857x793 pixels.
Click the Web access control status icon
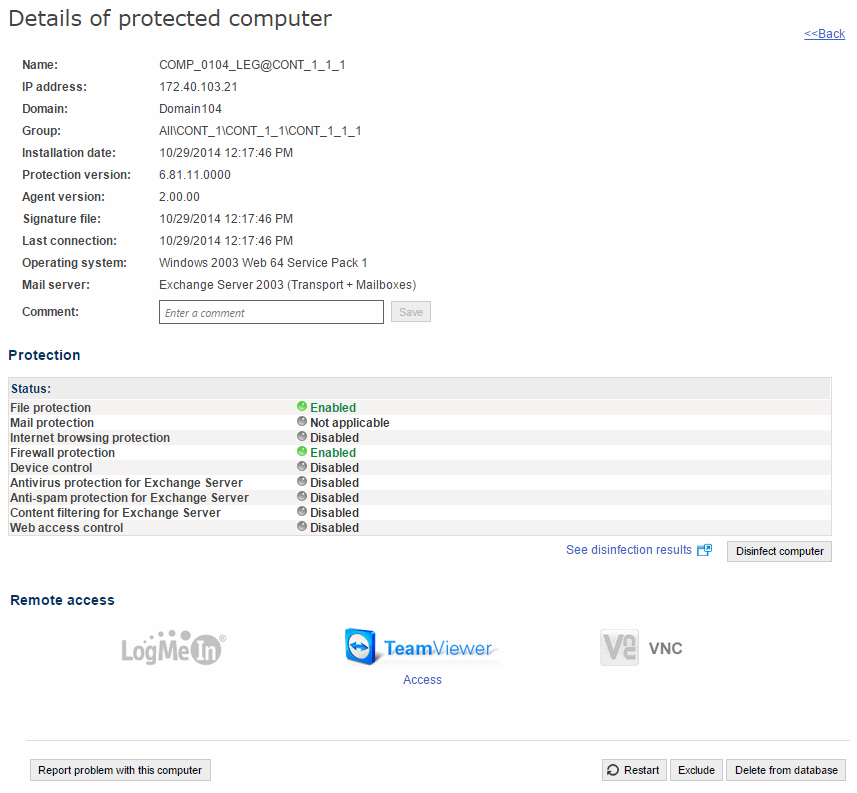[302, 527]
